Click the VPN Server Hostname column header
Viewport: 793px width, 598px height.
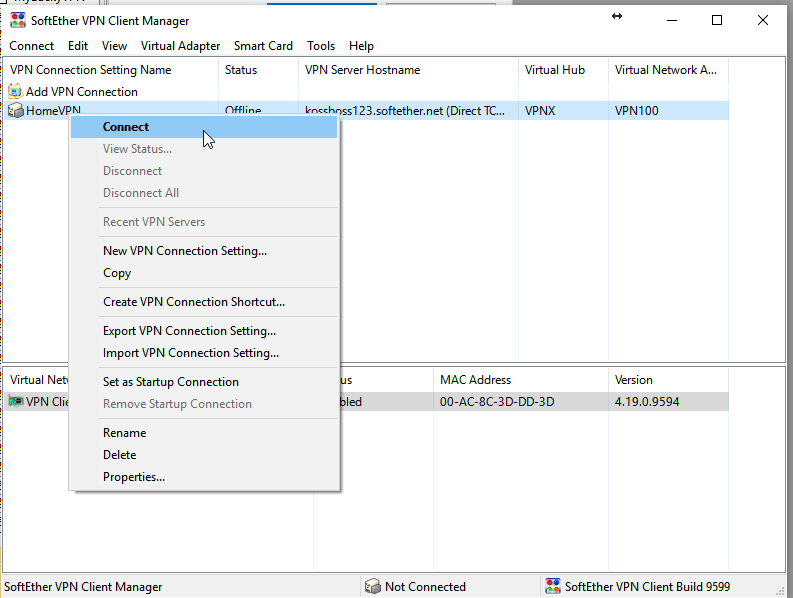pos(409,70)
